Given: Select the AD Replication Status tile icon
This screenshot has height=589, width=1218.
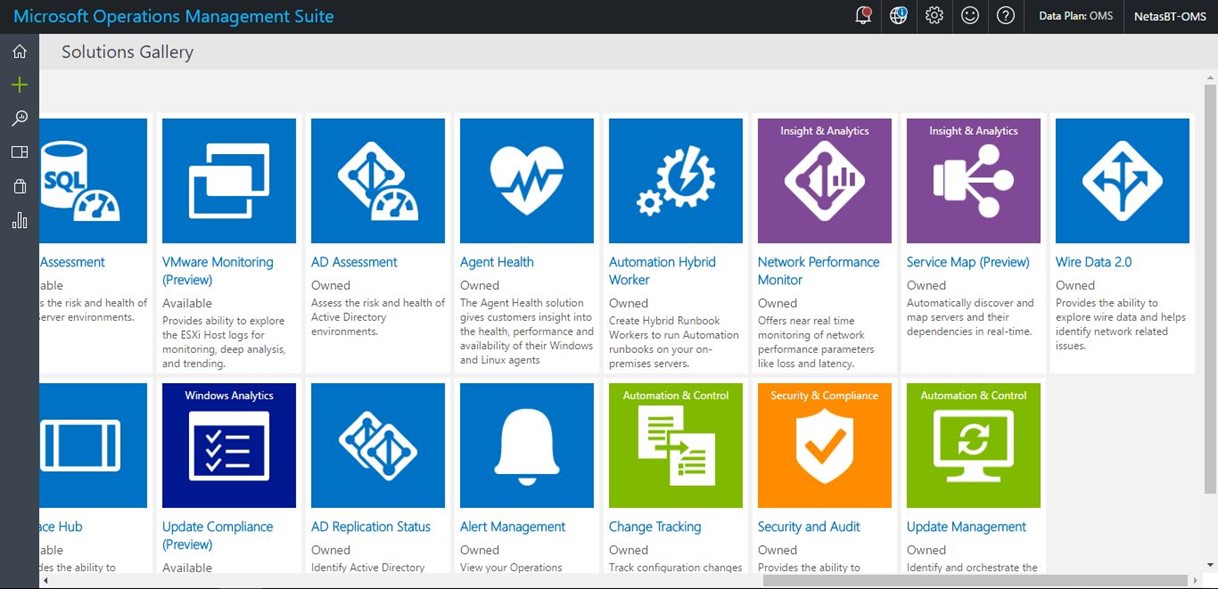Looking at the screenshot, I should [378, 446].
